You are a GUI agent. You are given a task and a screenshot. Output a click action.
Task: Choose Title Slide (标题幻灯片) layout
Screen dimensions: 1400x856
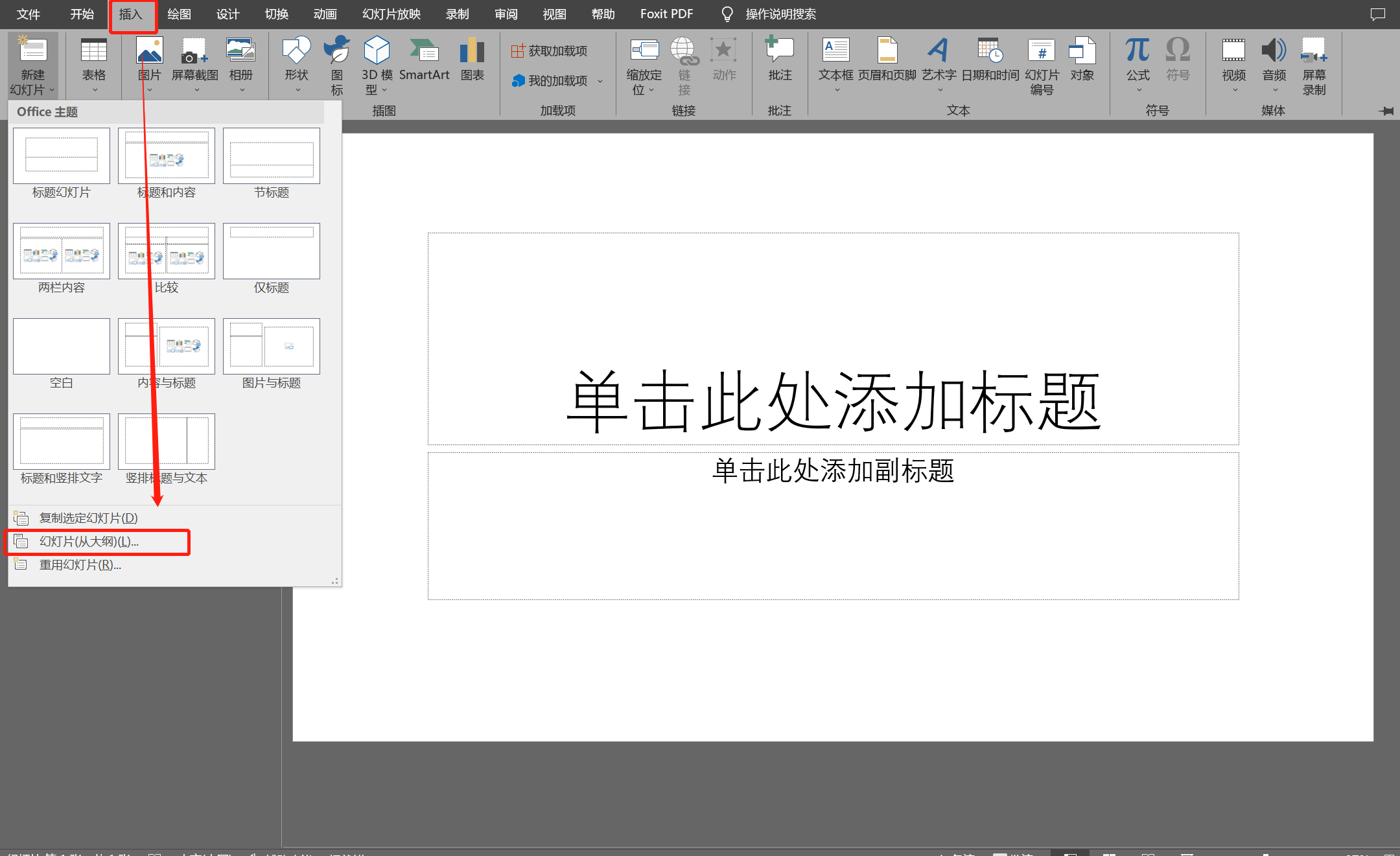(x=62, y=163)
